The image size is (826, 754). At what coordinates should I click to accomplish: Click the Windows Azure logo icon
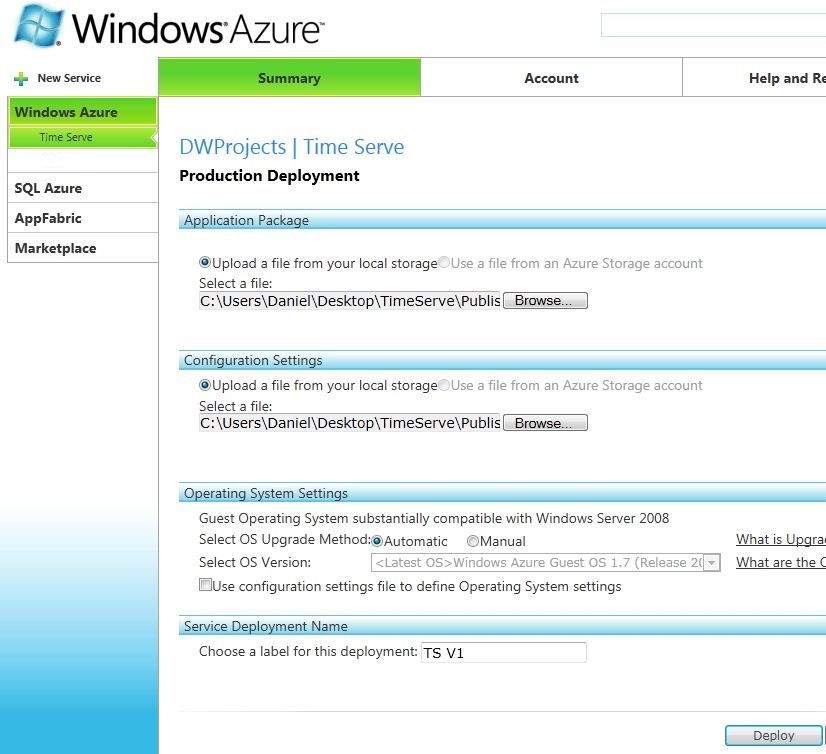point(39,26)
